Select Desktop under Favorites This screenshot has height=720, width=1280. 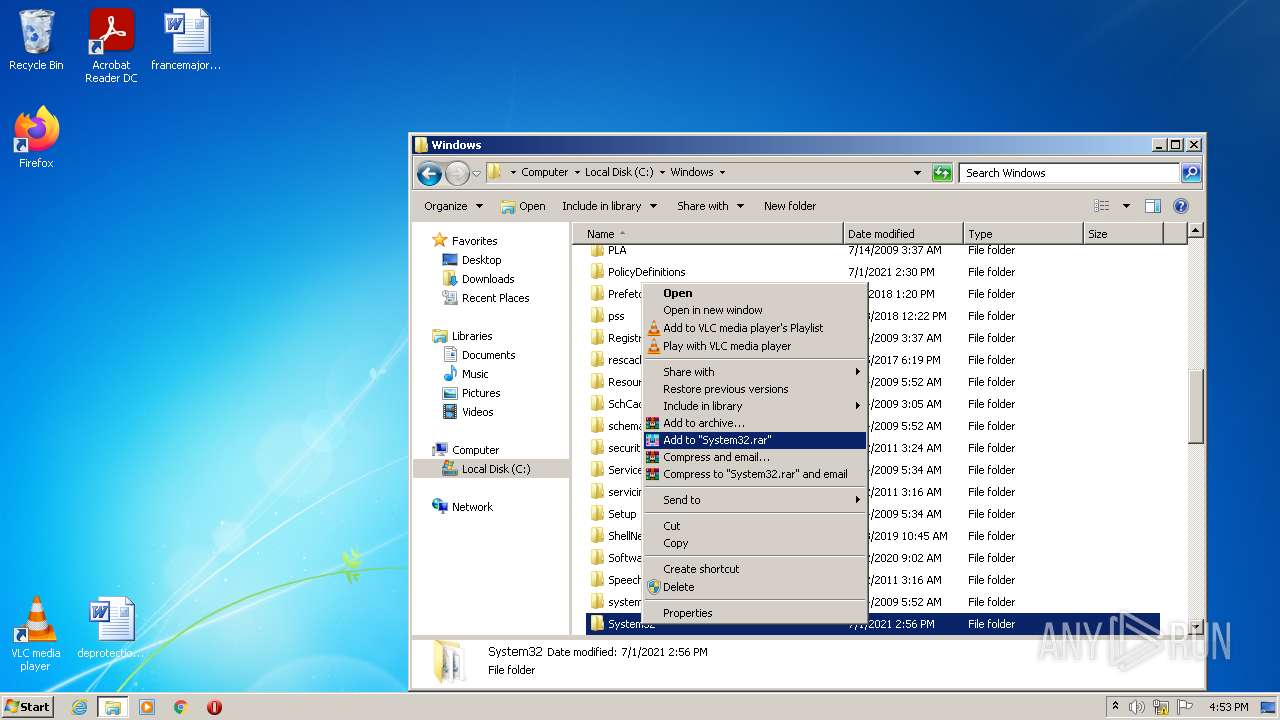click(x=481, y=260)
